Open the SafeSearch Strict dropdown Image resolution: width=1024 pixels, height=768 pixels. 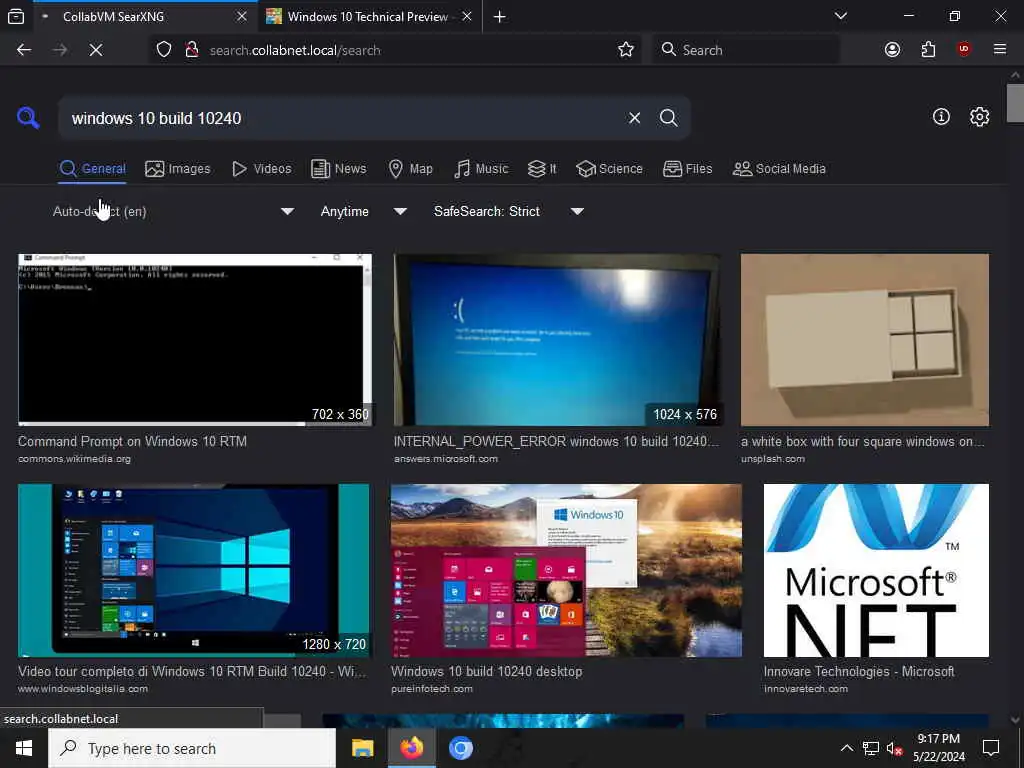tap(508, 212)
